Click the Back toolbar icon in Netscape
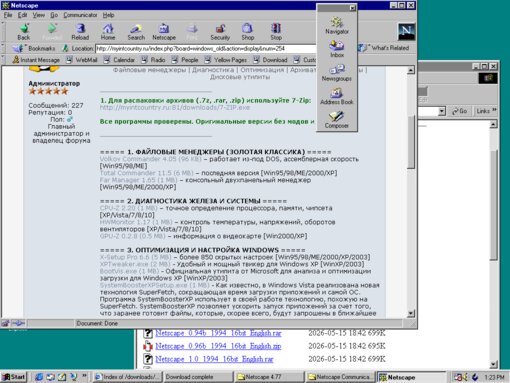The height and width of the screenshot is (383, 510). 24,32
